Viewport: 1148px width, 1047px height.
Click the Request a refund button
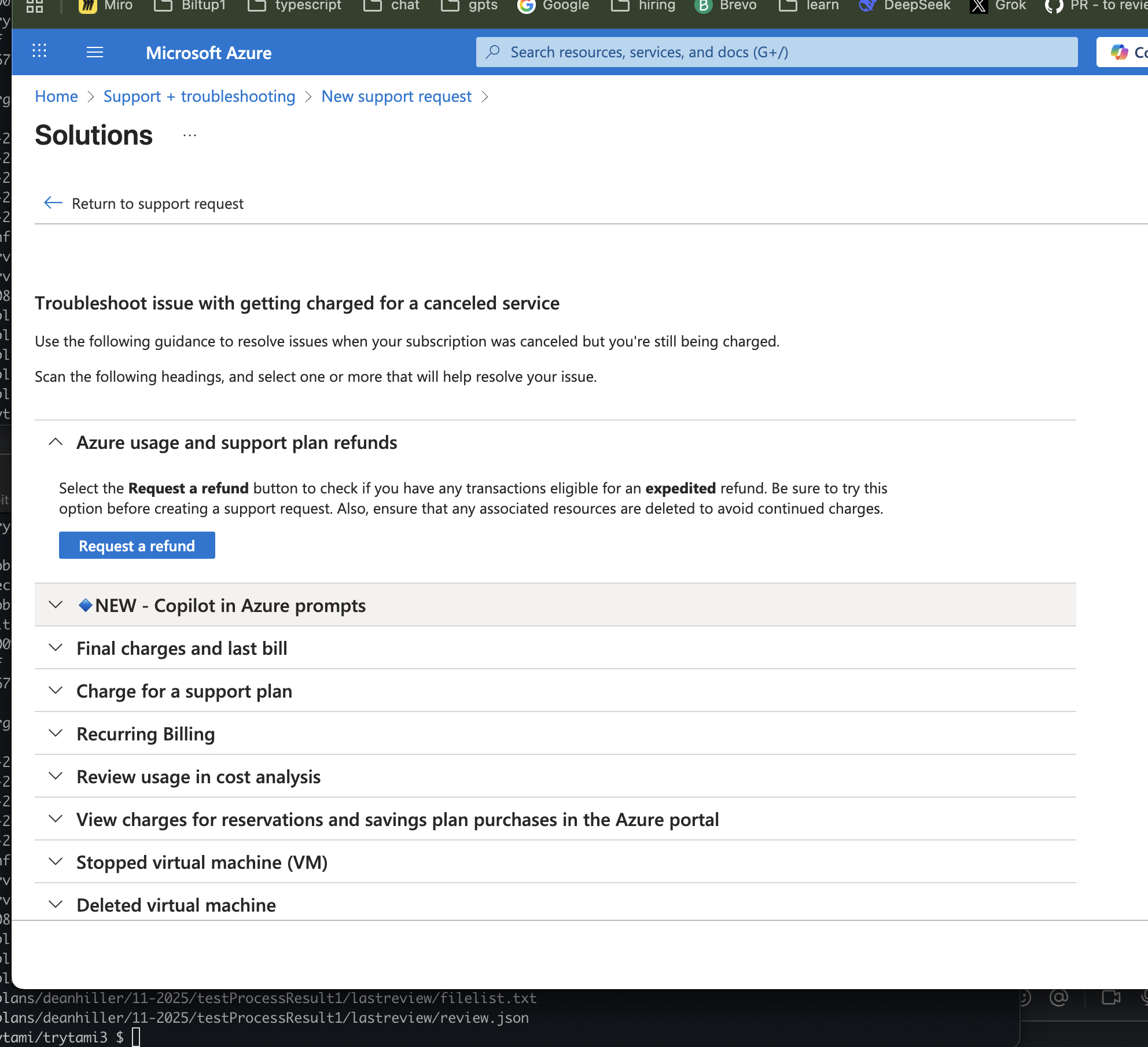(x=137, y=545)
